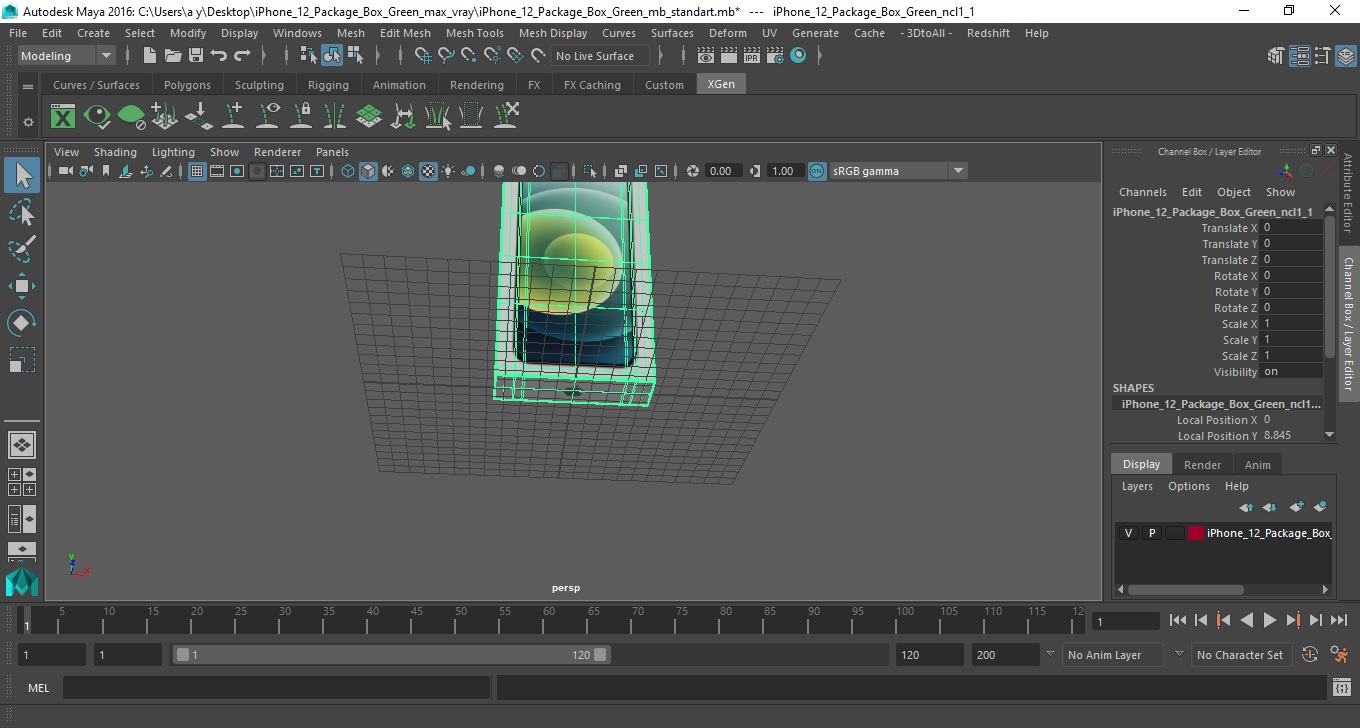Redo with the forward arrow icon
Viewport: 1360px width, 728px height.
click(242, 56)
